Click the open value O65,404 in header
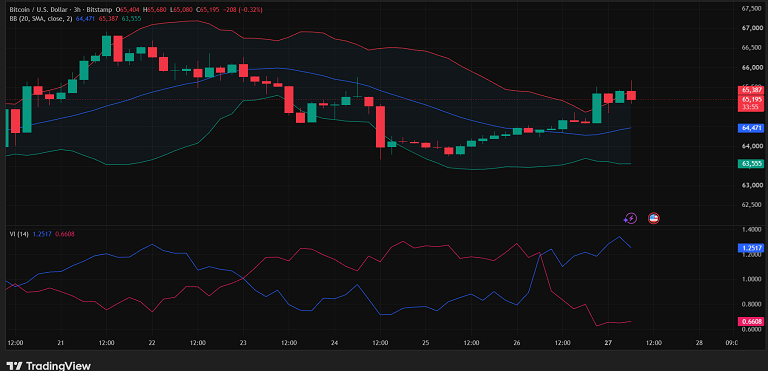Image resolution: width=768 pixels, height=371 pixels. pyautogui.click(x=127, y=9)
